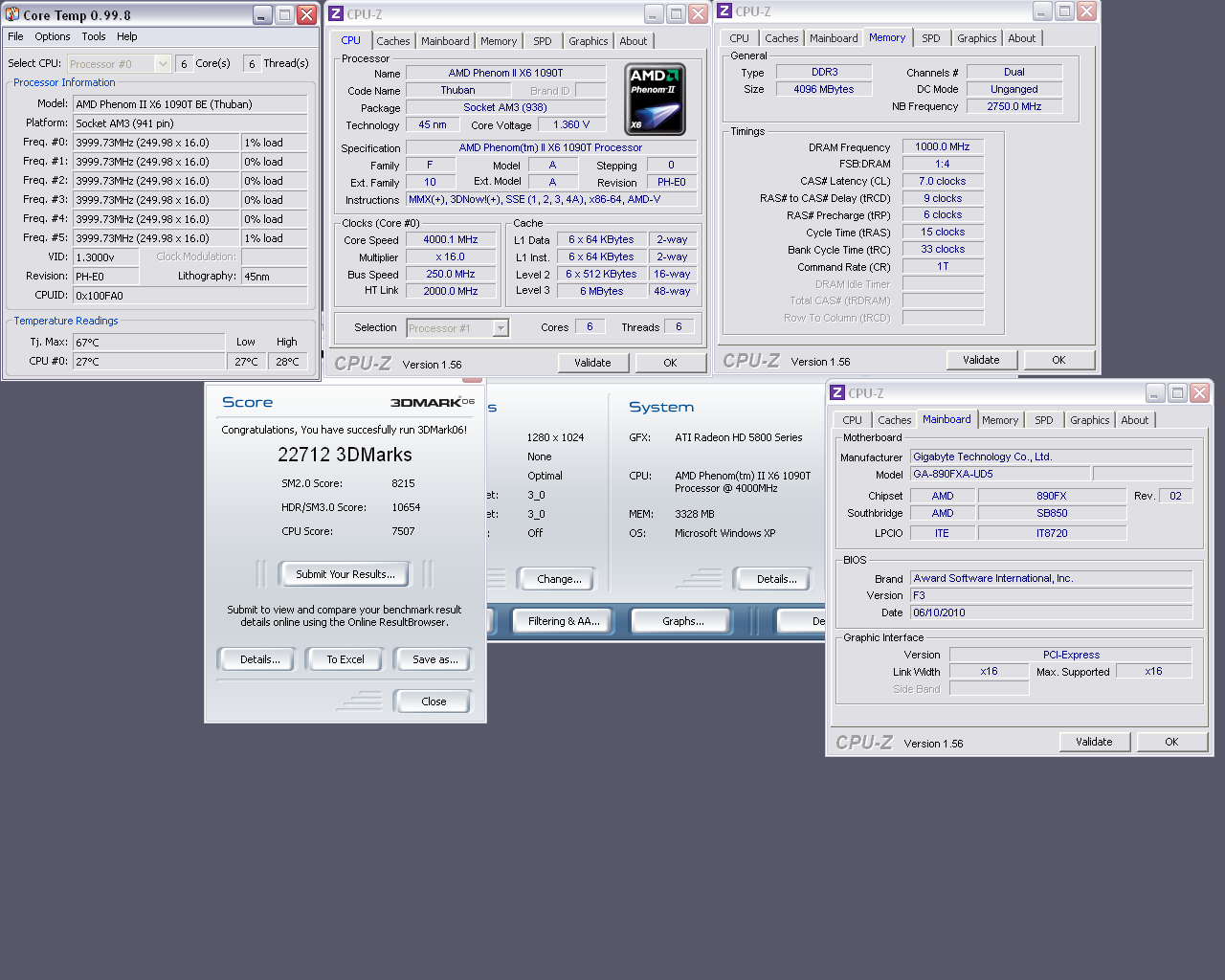The width and height of the screenshot is (1225, 980).
Task: Minimize the CPU-Z Mainboard window
Action: (1156, 393)
